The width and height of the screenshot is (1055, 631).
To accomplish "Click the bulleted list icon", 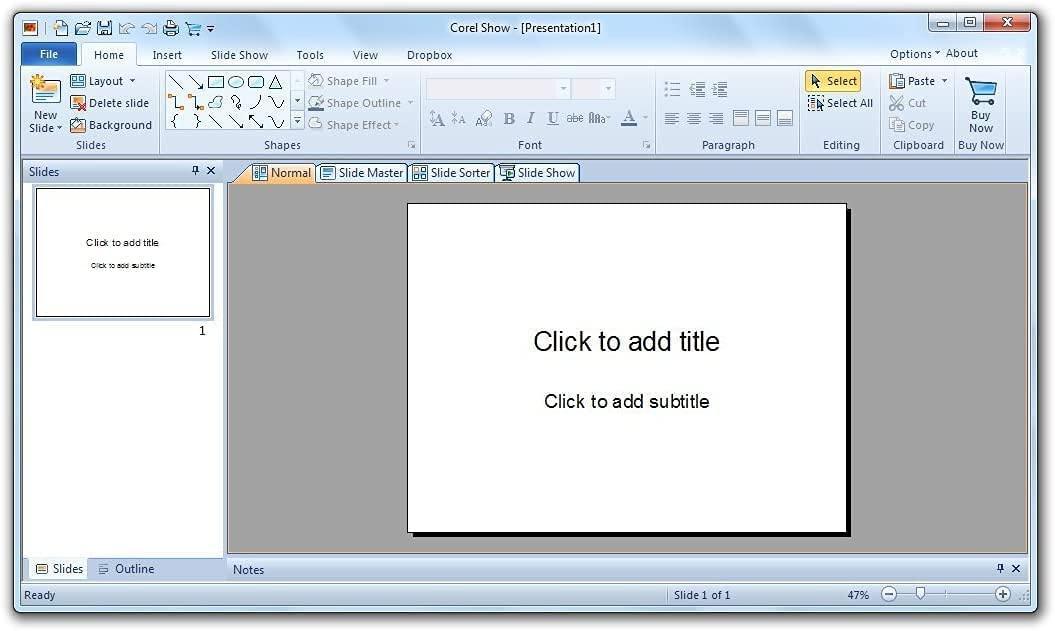I will (671, 88).
